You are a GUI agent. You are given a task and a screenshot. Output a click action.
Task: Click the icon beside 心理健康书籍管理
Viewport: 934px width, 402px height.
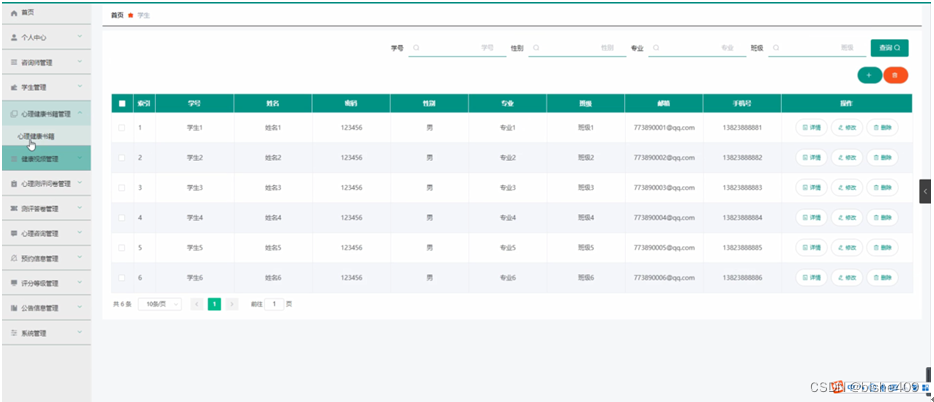pos(14,114)
